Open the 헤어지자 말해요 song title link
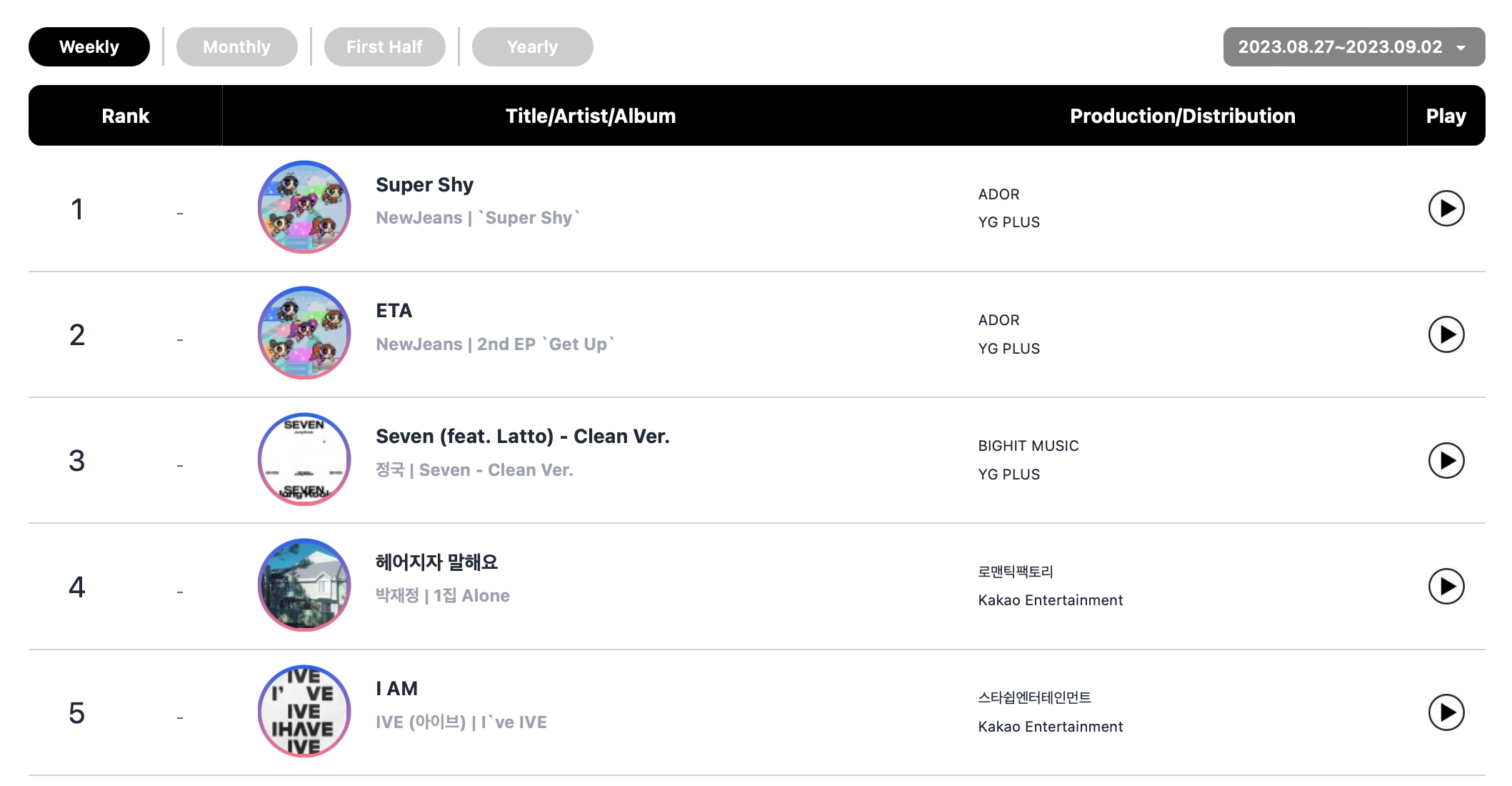Image resolution: width=1512 pixels, height=786 pixels. click(436, 562)
